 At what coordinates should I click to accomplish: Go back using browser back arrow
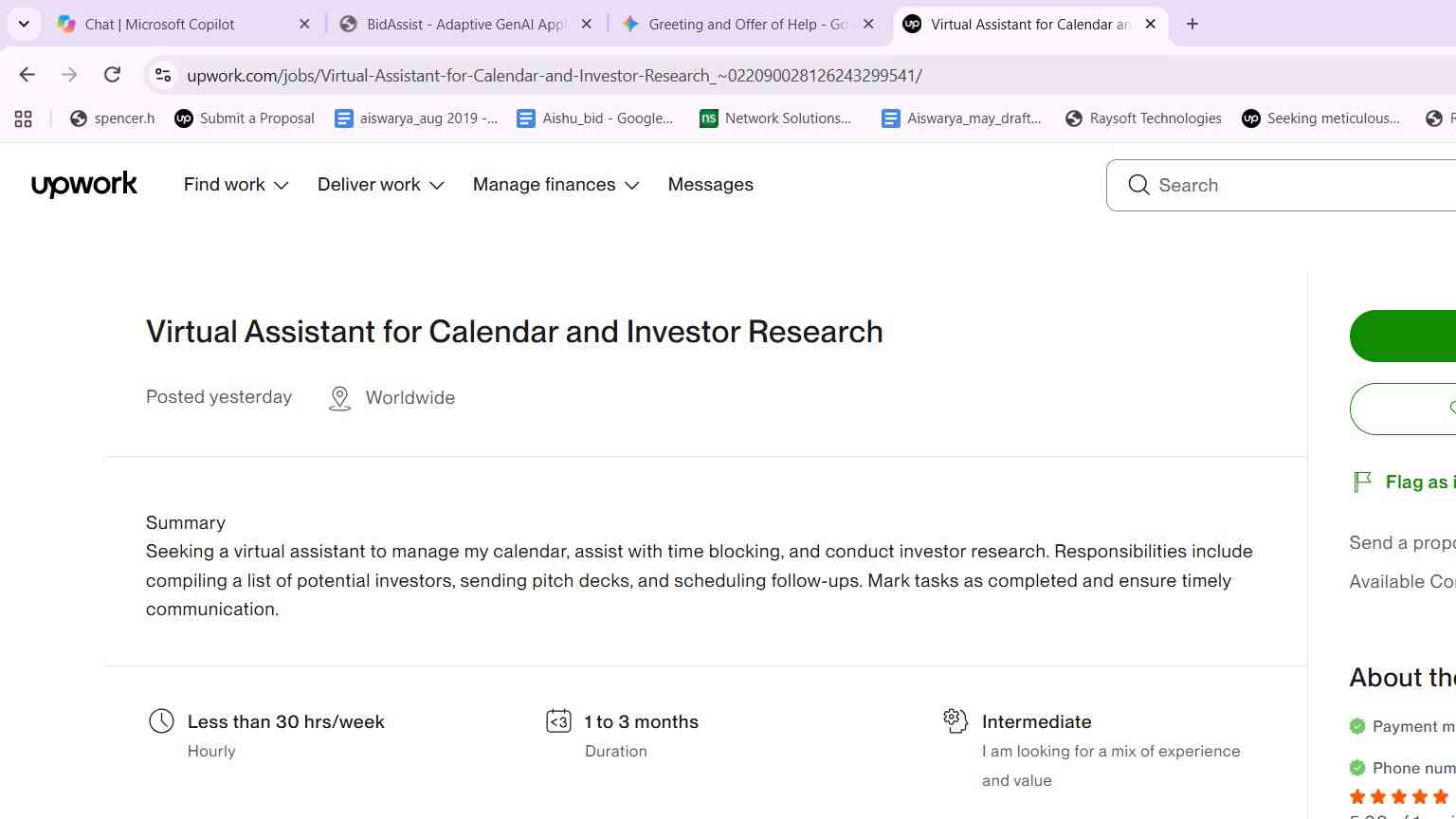tap(27, 75)
